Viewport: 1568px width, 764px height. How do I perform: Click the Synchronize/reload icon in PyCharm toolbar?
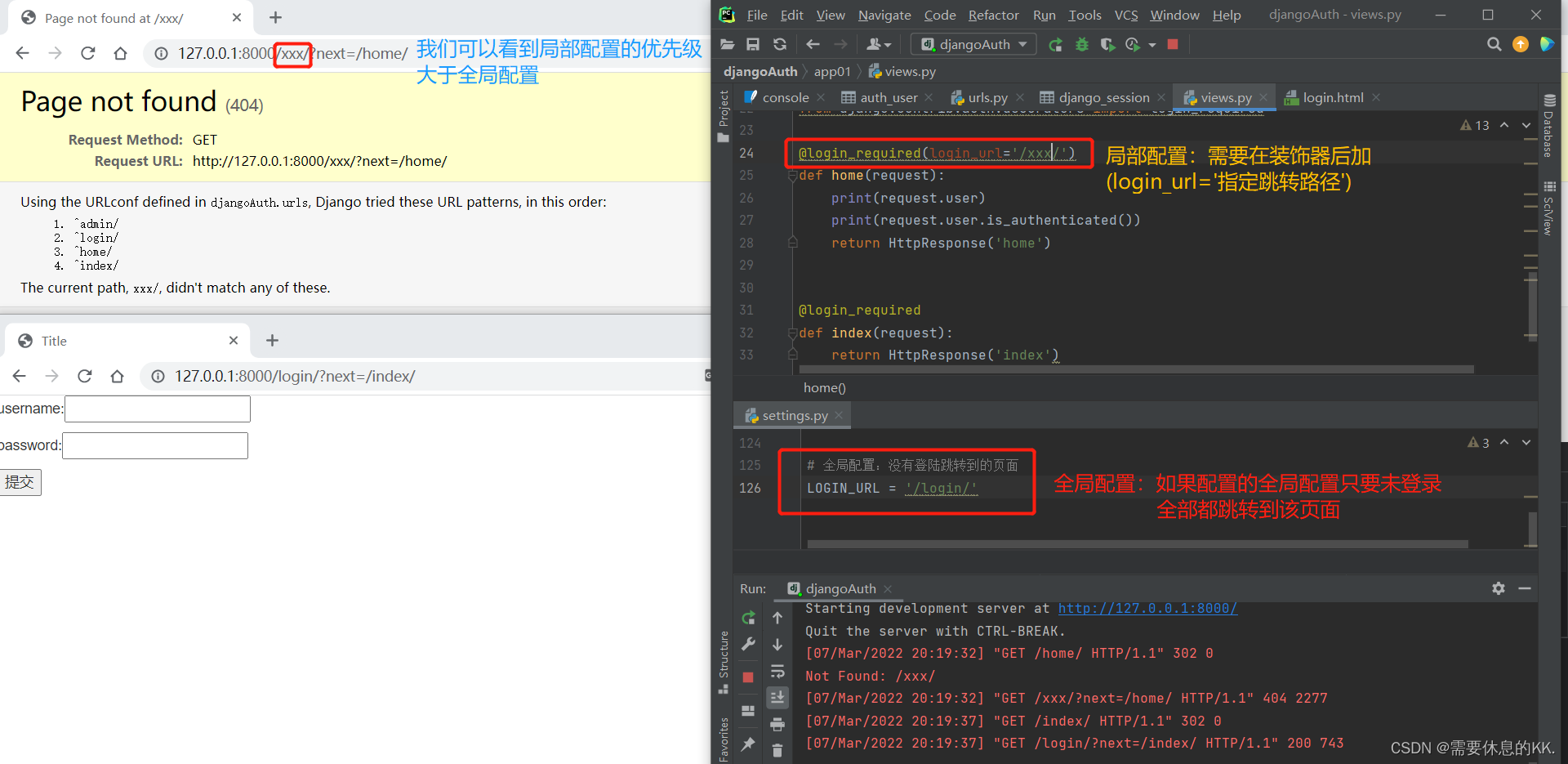pos(780,44)
